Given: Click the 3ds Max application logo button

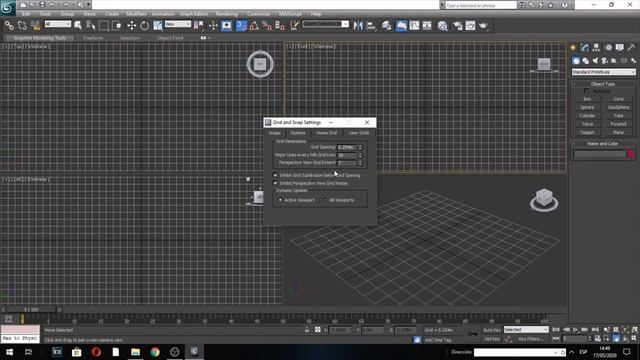Looking at the screenshot, I should [x=7, y=7].
